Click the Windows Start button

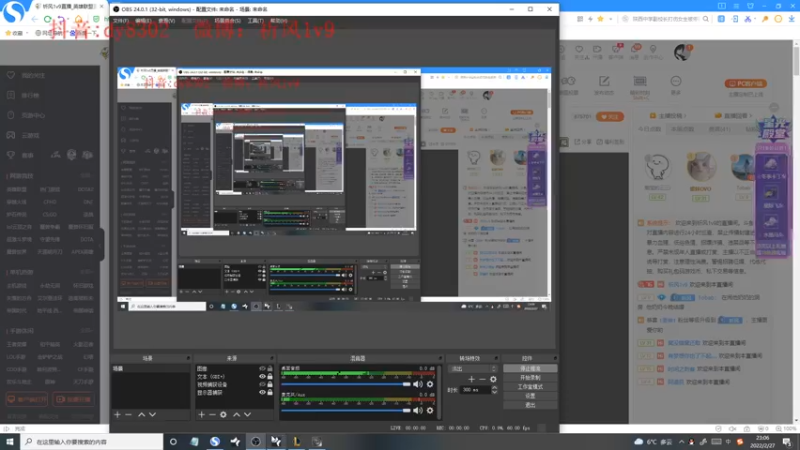(x=10, y=442)
